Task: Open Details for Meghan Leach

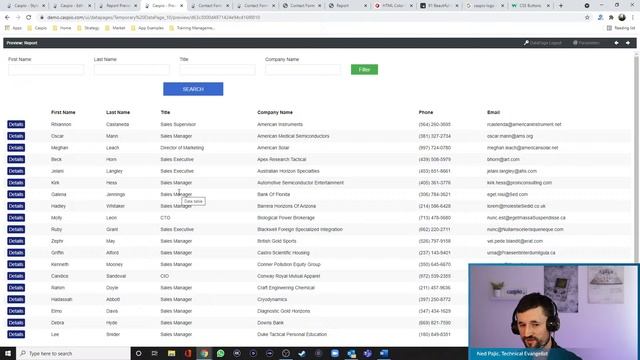Action: pos(16,148)
